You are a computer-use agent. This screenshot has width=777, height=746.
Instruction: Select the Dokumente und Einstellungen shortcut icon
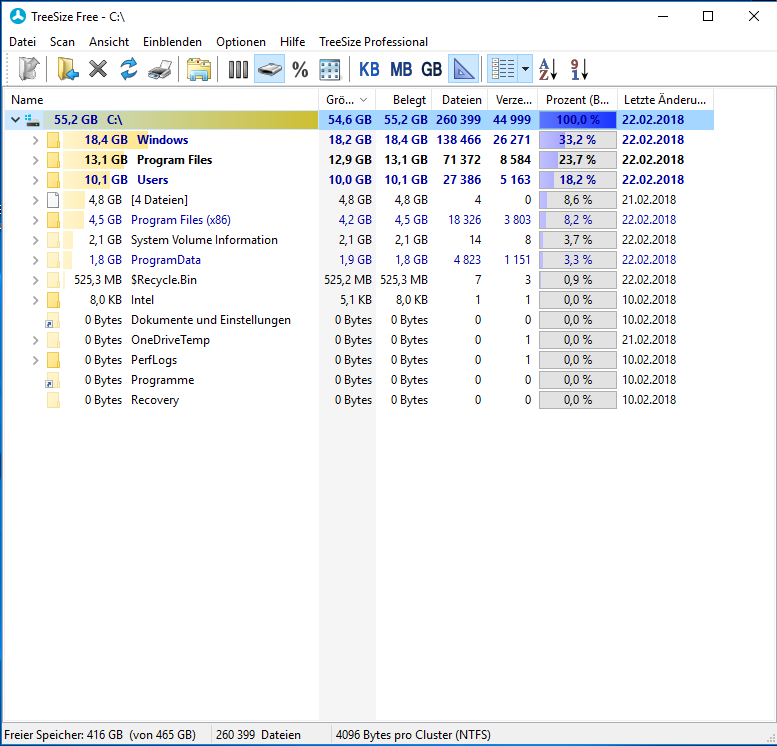click(53, 320)
